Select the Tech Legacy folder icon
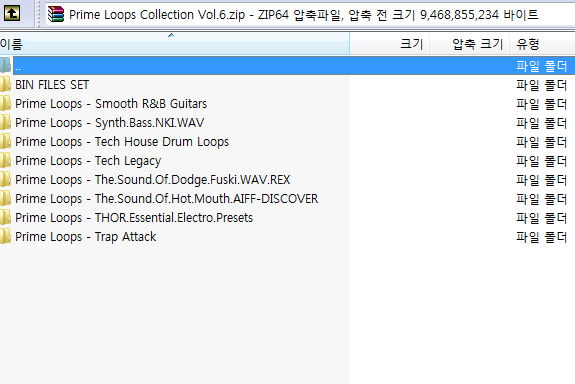Image resolution: width=575 pixels, height=384 pixels. pos(5,161)
